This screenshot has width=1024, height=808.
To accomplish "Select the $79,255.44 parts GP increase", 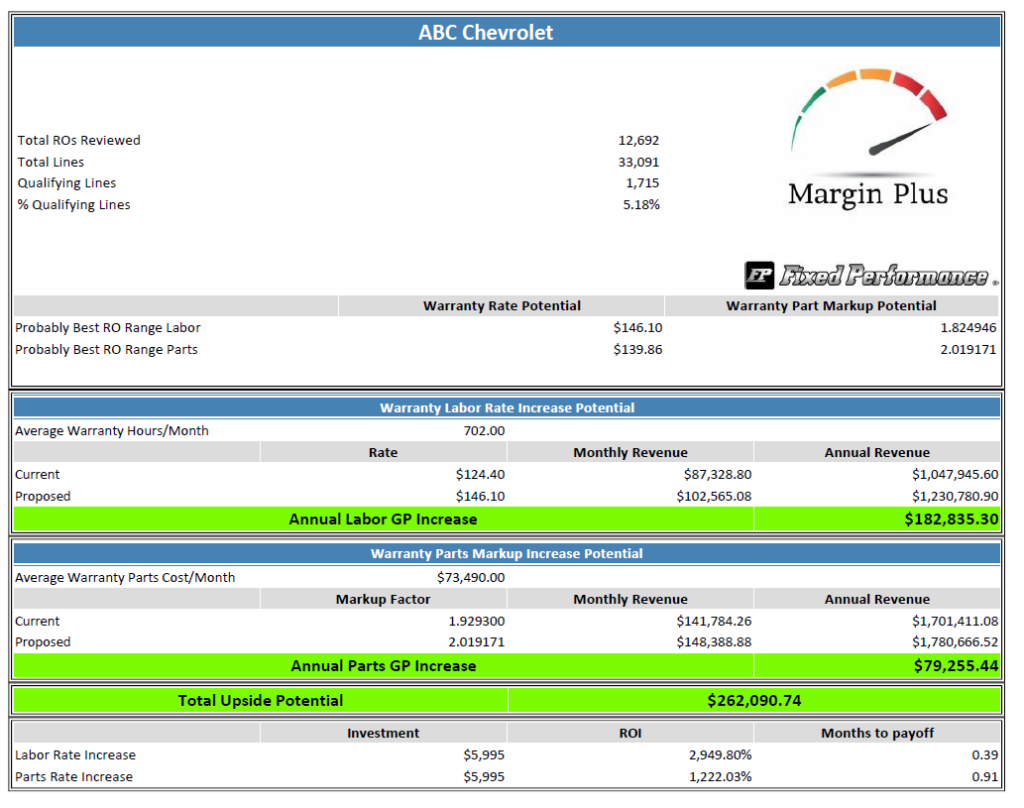I will (956, 666).
